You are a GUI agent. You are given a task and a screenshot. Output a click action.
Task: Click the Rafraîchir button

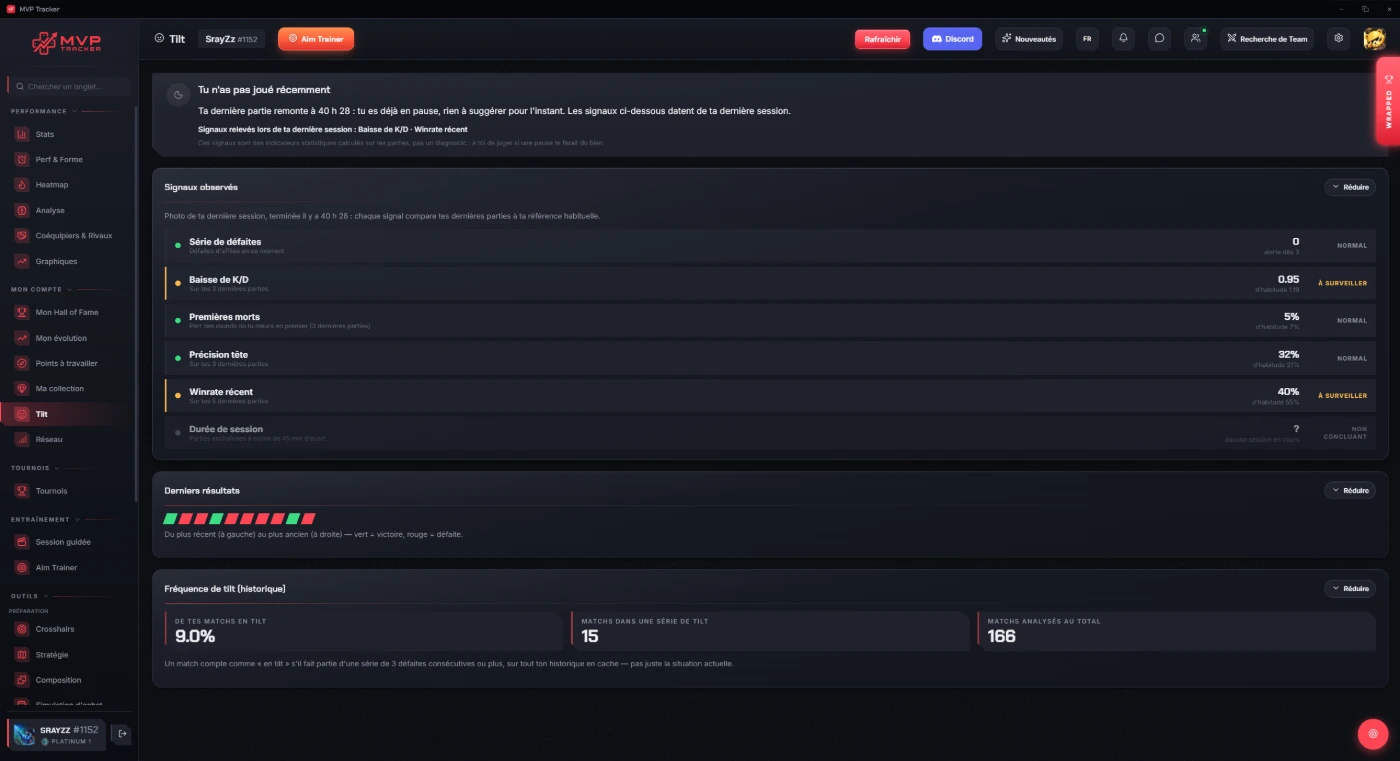[882, 39]
